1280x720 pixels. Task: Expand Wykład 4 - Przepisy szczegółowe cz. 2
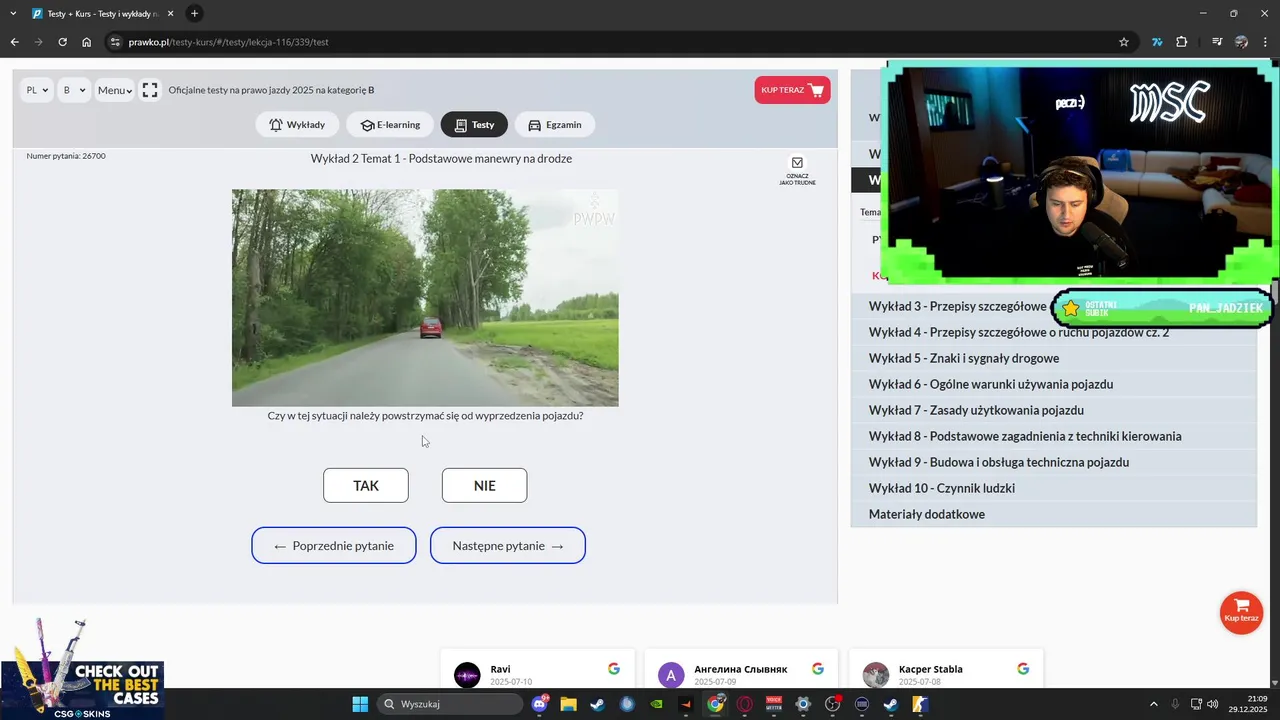click(x=1053, y=332)
